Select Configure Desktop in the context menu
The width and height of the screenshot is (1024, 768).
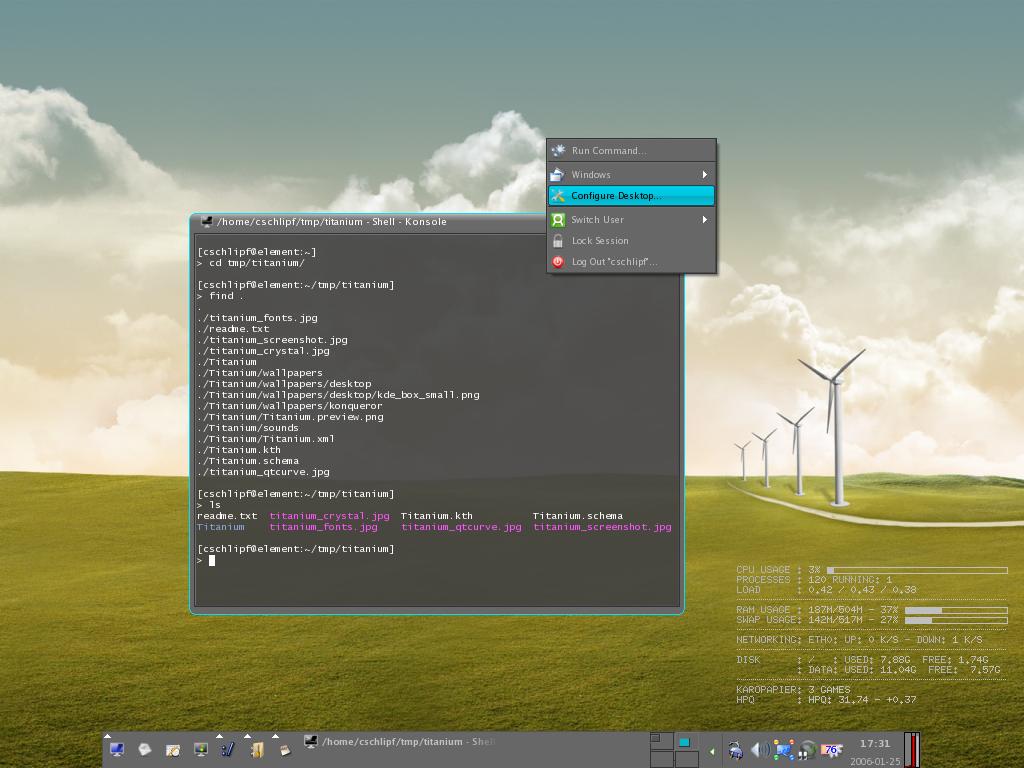click(x=631, y=195)
